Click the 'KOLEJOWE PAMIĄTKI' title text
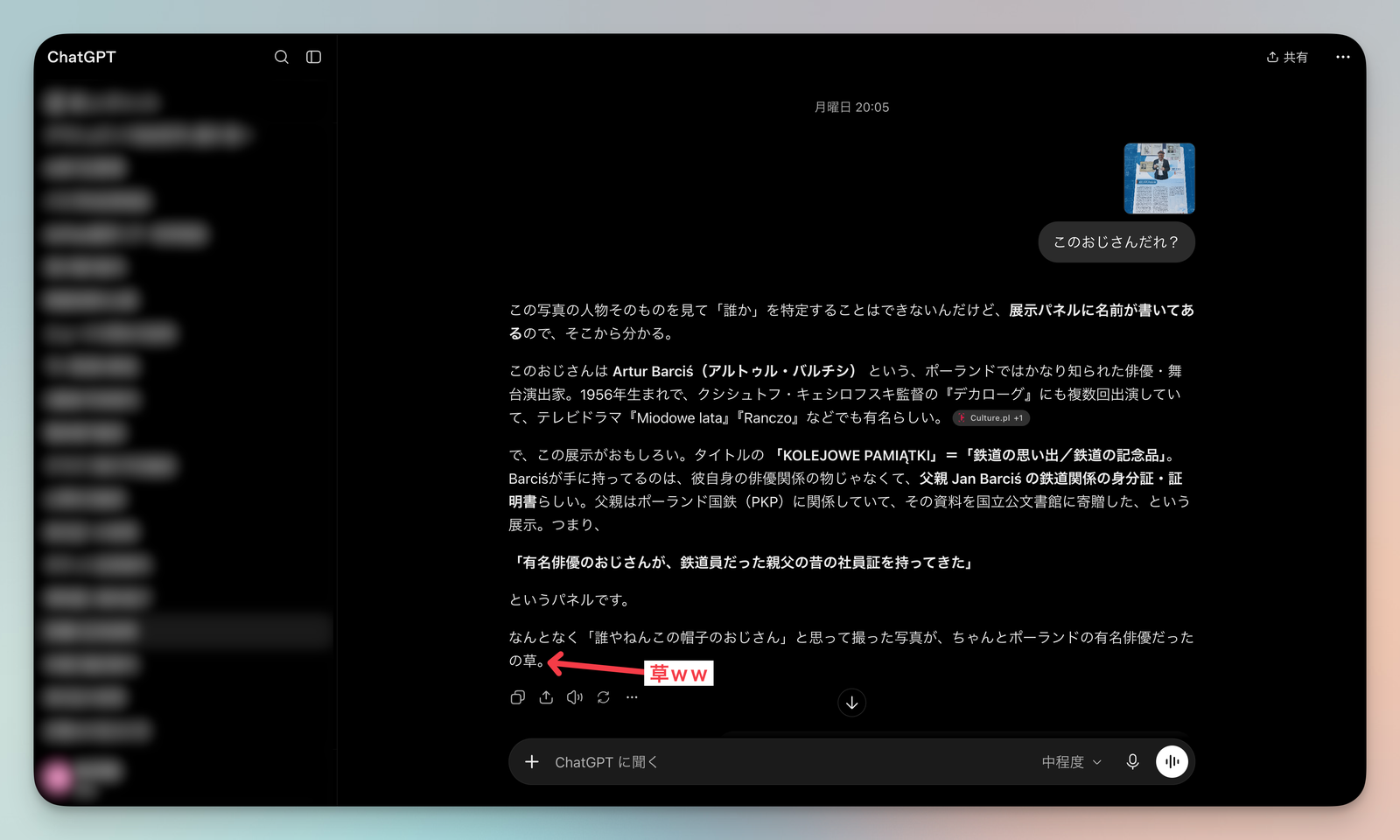The image size is (1400, 840). click(x=856, y=455)
